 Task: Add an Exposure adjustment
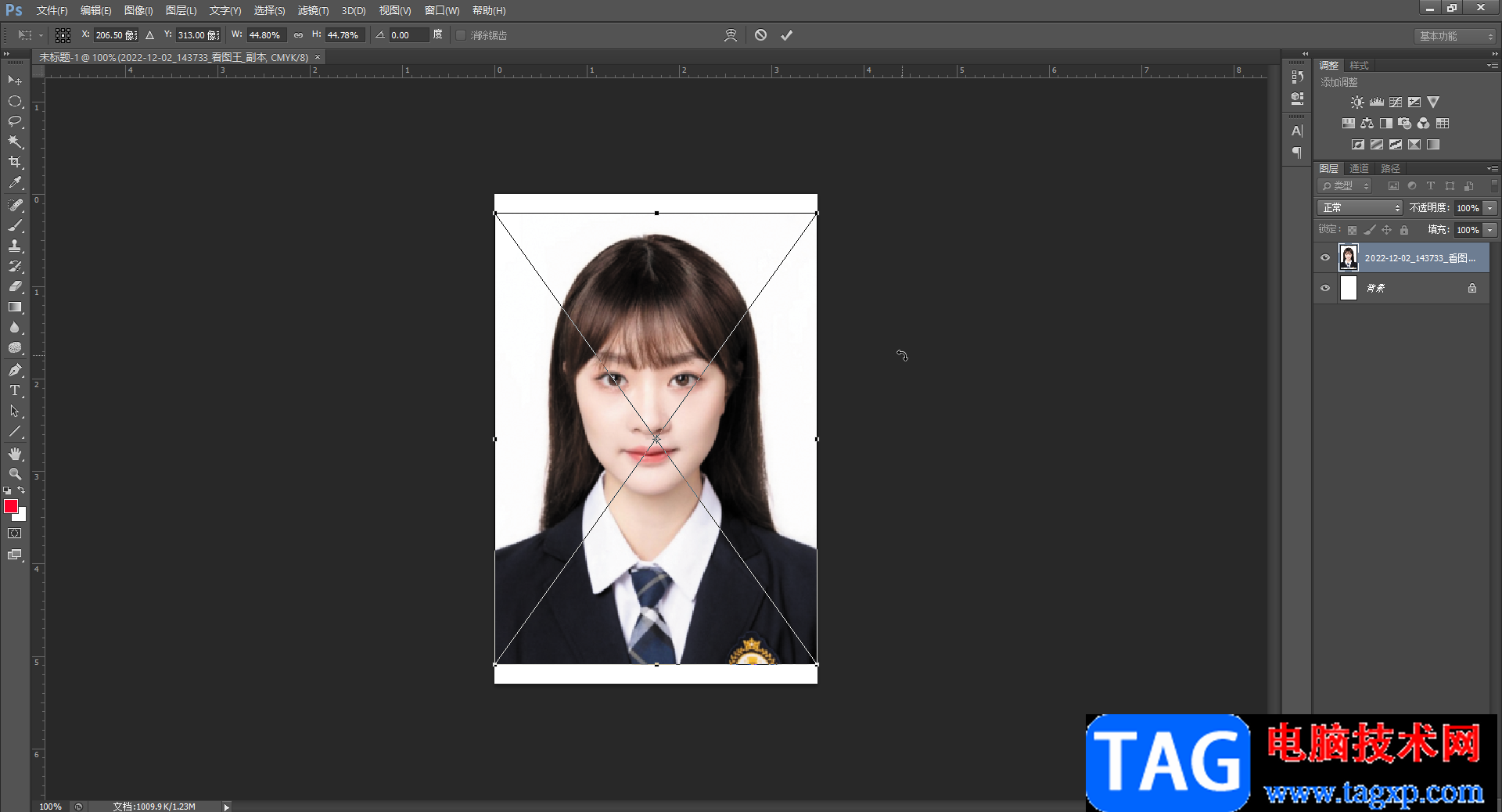(1414, 102)
